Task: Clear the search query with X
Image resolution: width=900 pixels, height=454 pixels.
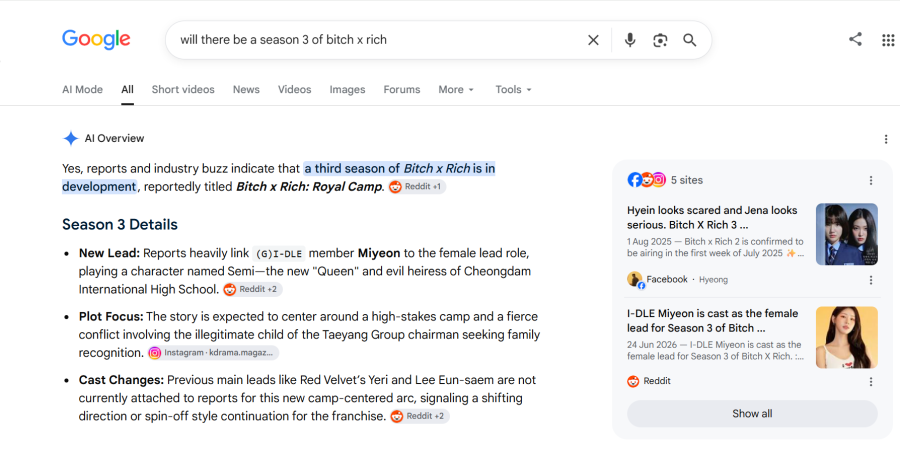Action: click(593, 40)
